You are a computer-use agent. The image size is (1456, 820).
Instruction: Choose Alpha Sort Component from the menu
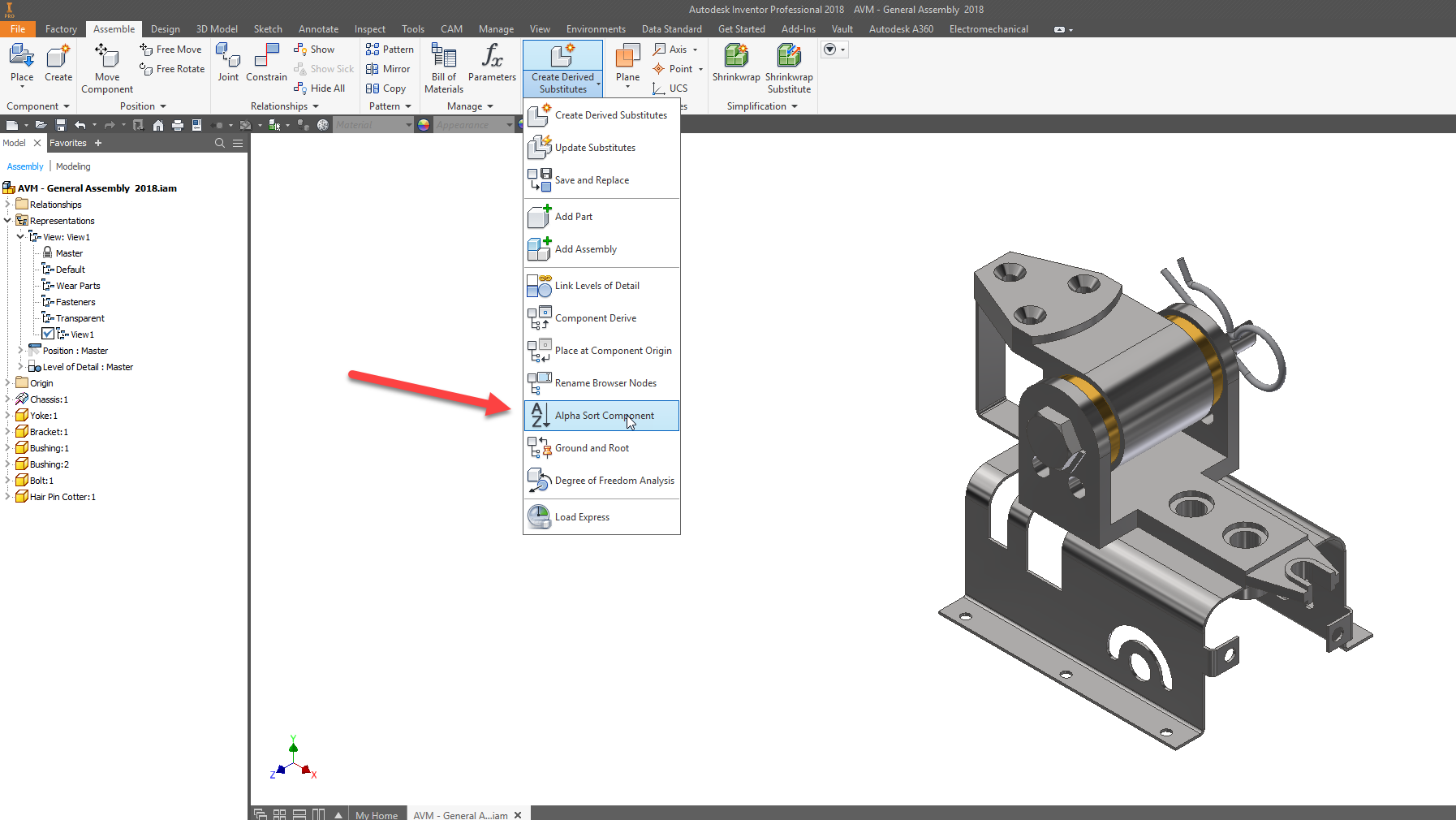(604, 416)
